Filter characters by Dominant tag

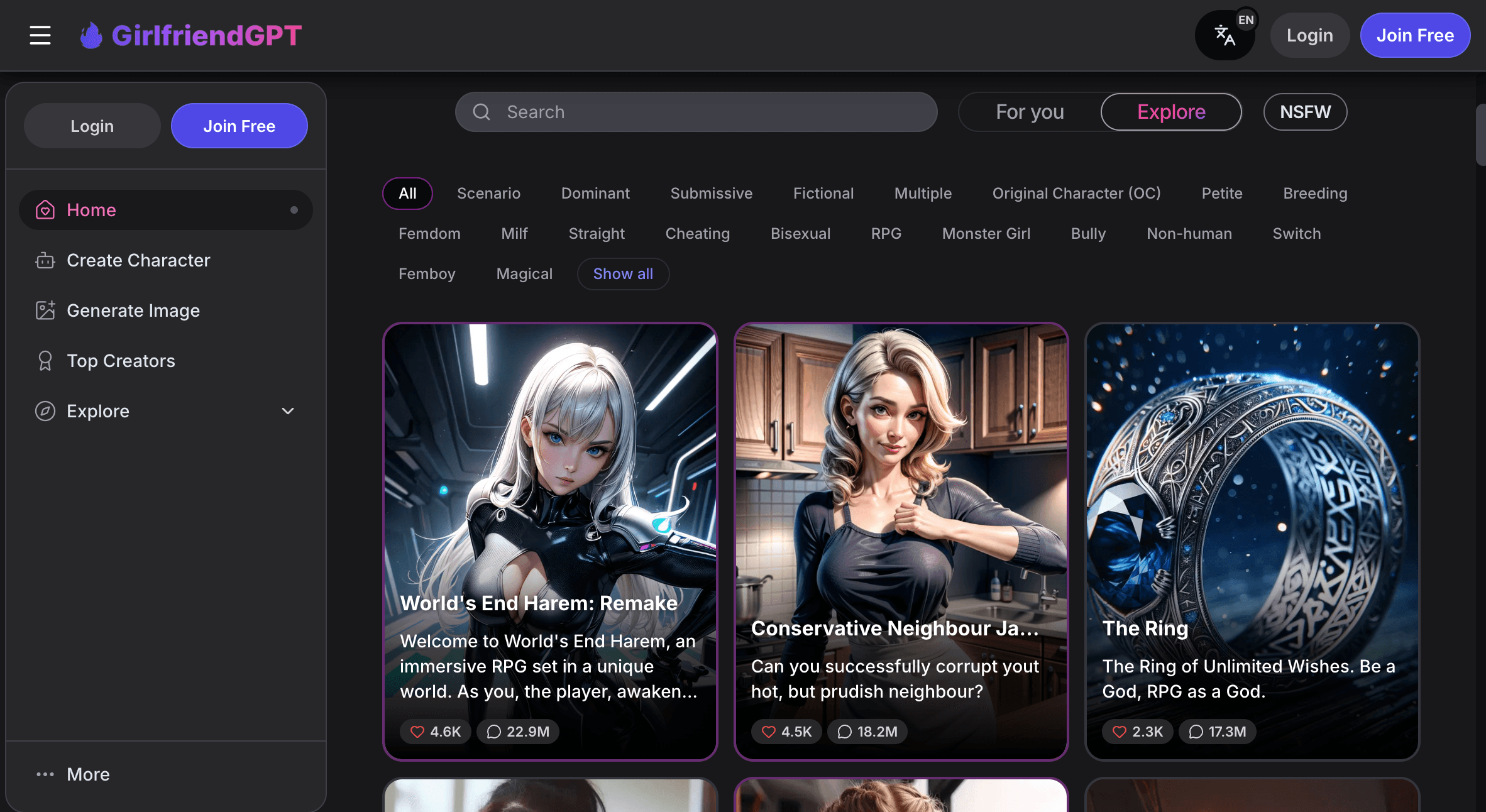click(x=595, y=194)
